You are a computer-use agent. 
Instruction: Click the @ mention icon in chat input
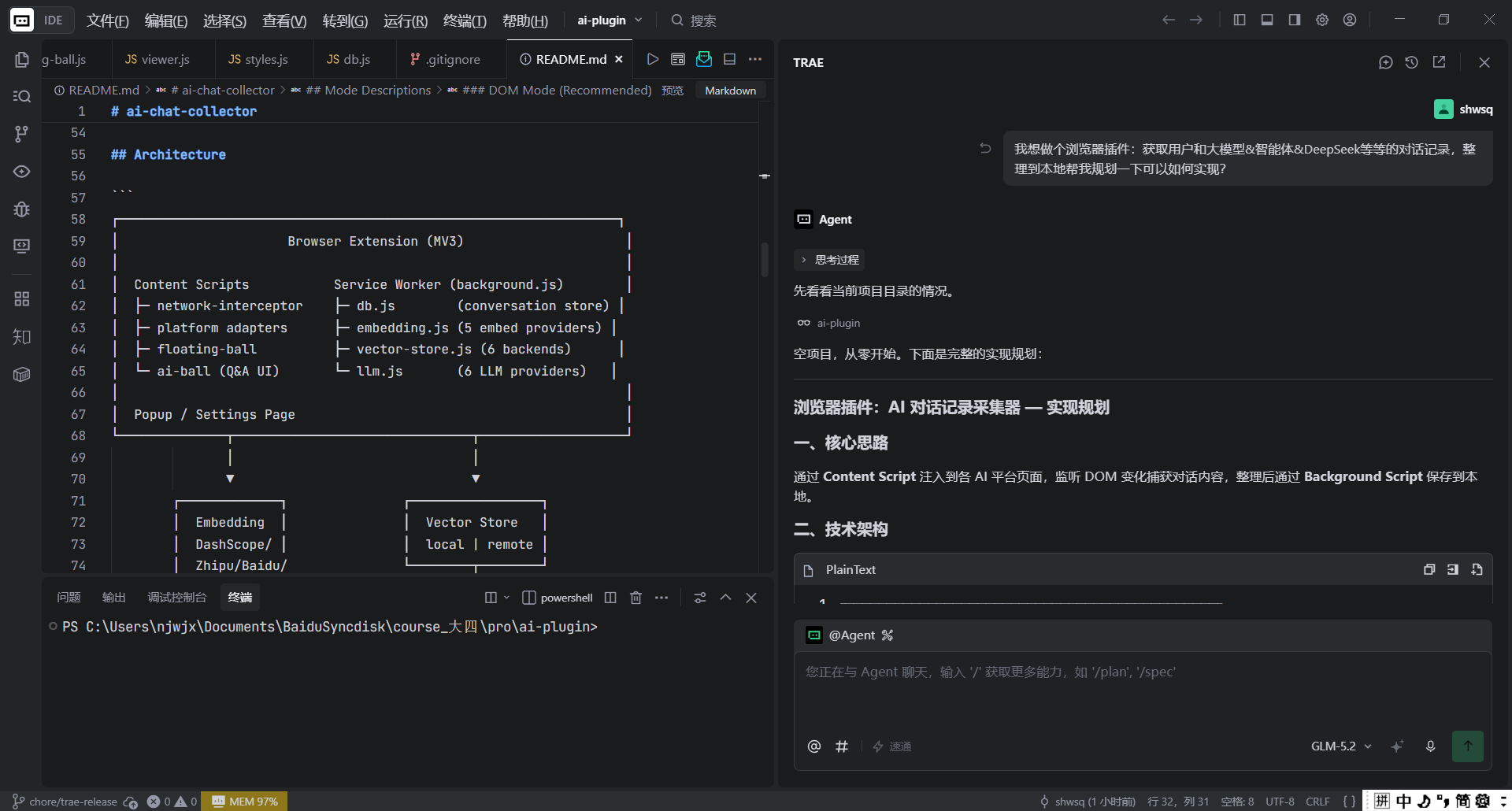[814, 746]
